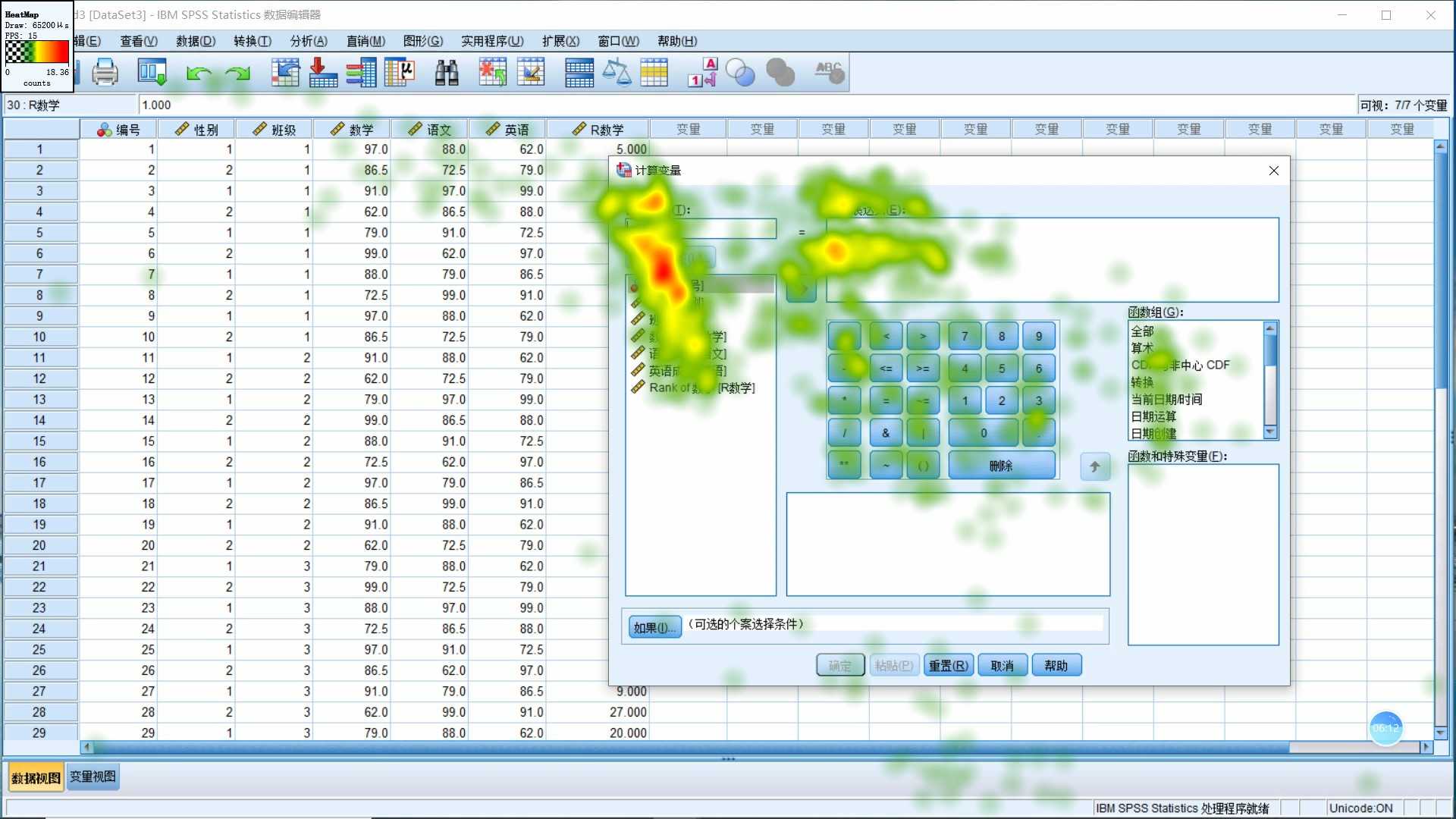Click the up arrow function insert button
The height and width of the screenshot is (819, 1456).
click(x=1094, y=466)
